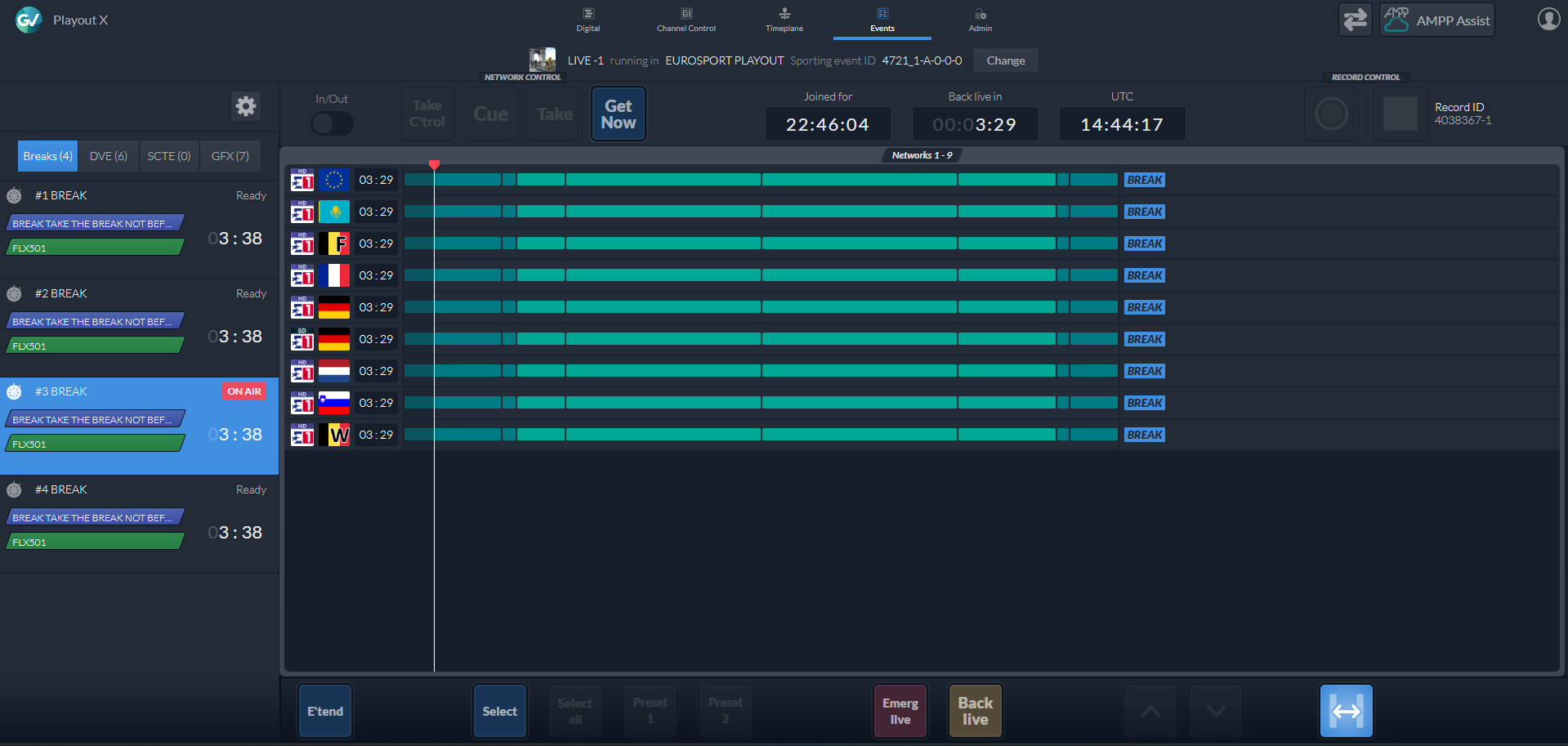Open Channel Control from top navigation

[686, 20]
